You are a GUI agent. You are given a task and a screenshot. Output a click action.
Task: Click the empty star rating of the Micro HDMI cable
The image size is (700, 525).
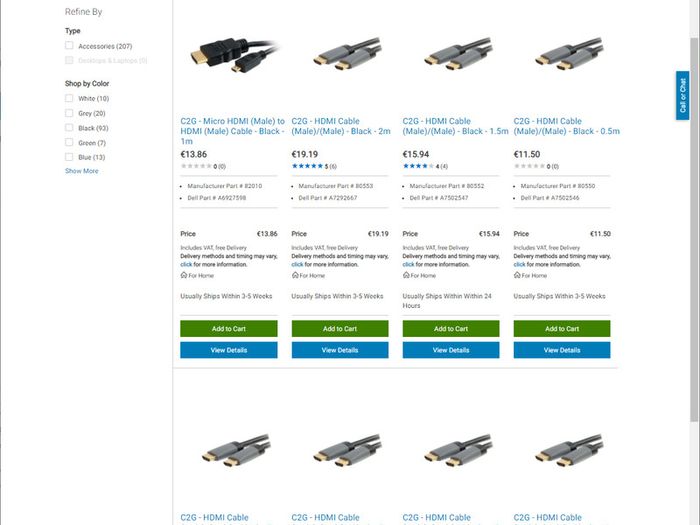tap(196, 166)
